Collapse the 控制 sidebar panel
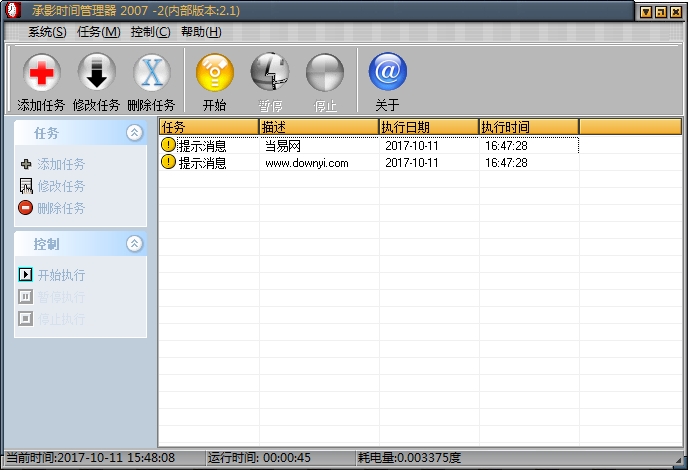Image resolution: width=688 pixels, height=470 pixels. 134,244
